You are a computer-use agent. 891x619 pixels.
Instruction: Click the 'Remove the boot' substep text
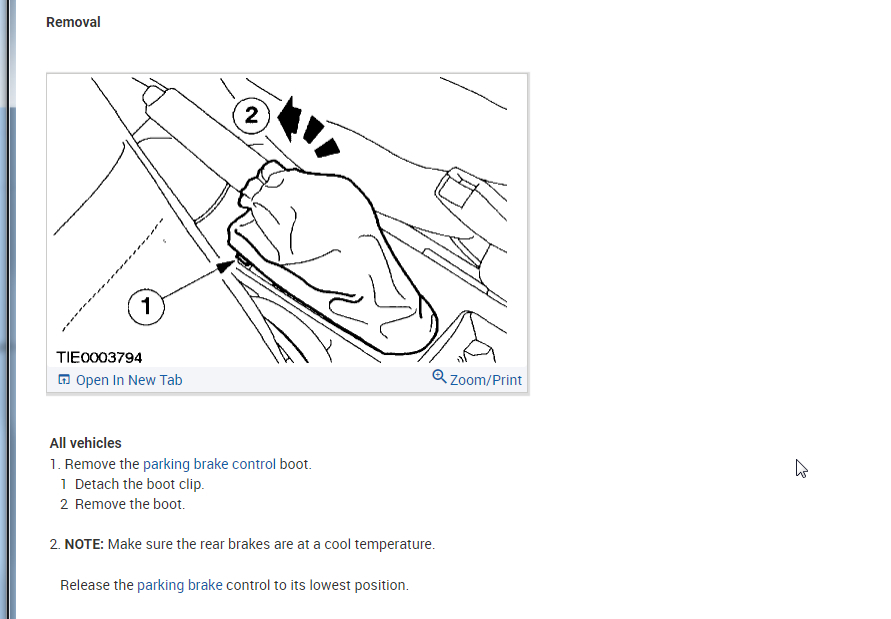tap(130, 504)
